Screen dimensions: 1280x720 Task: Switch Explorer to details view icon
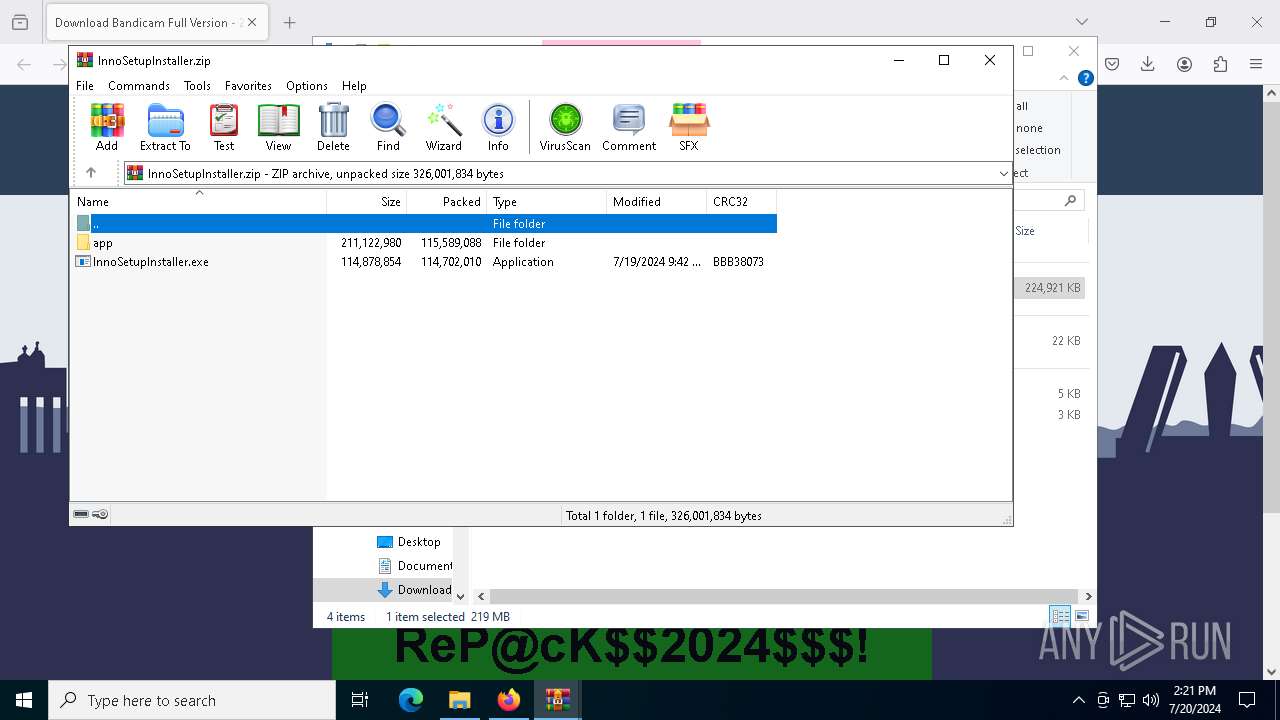[x=1060, y=616]
